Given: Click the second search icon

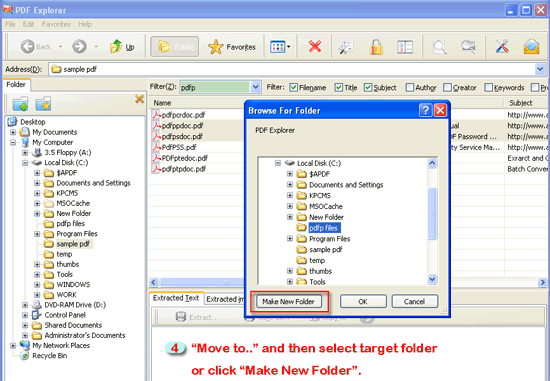Looking at the screenshot, I should click(468, 47).
